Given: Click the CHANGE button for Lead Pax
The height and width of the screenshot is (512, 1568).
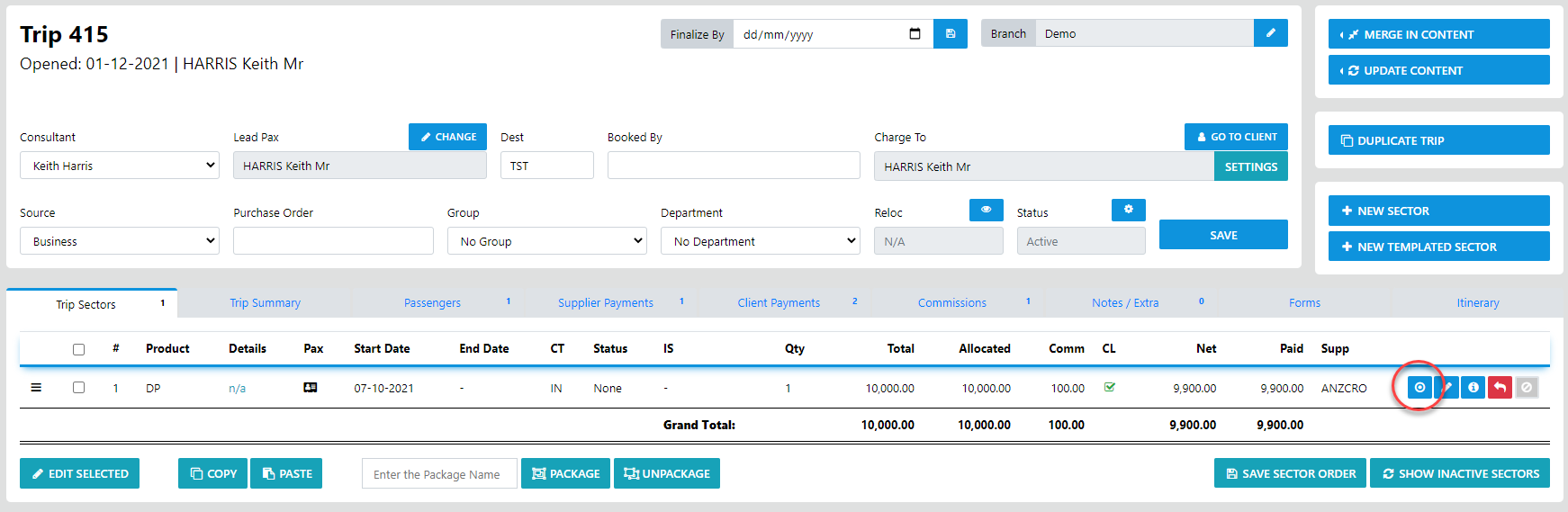Looking at the screenshot, I should pyautogui.click(x=447, y=137).
